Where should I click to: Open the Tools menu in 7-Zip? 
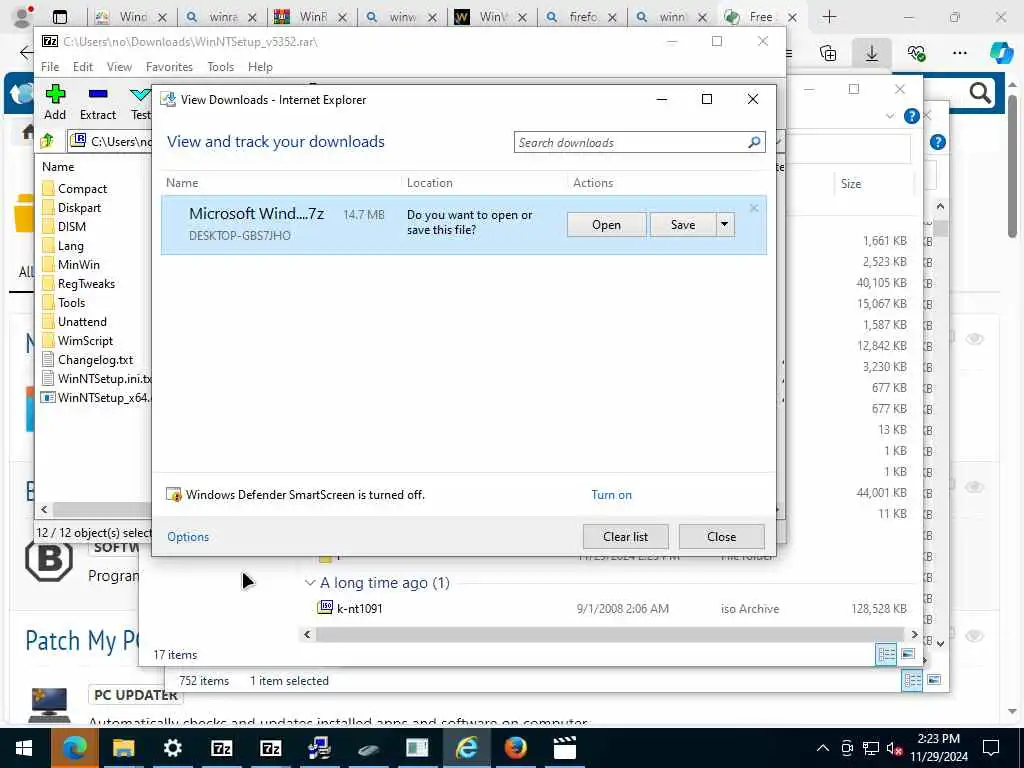click(x=220, y=67)
